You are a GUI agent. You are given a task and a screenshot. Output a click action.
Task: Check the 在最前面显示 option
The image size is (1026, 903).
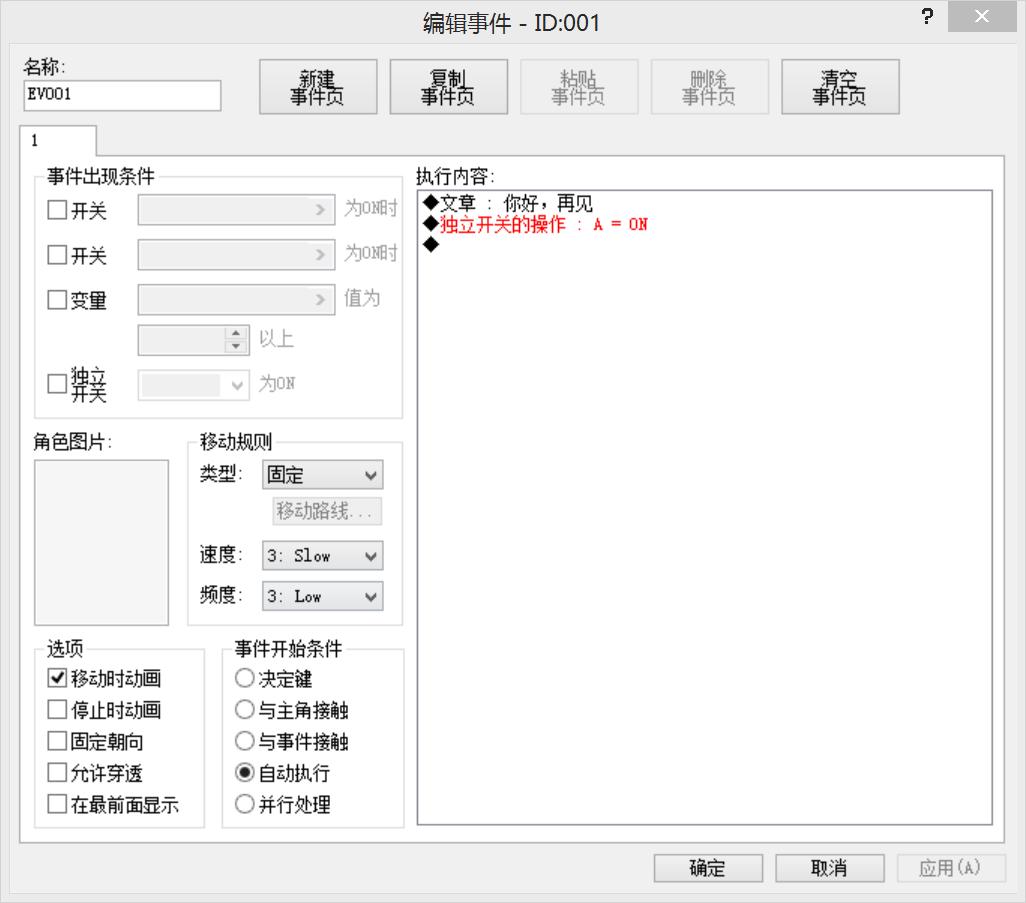[x=57, y=804]
